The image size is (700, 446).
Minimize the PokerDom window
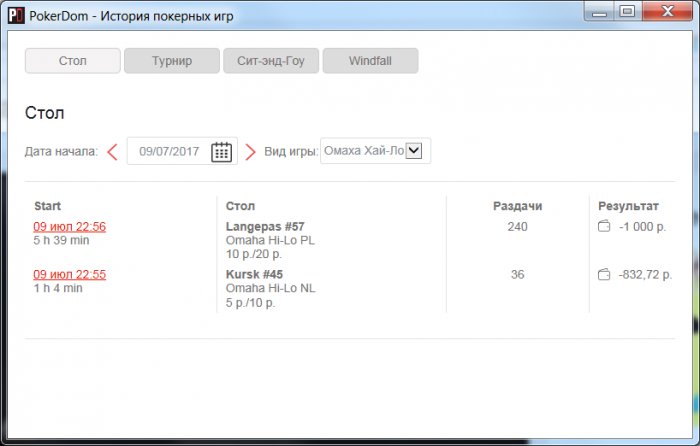(599, 12)
